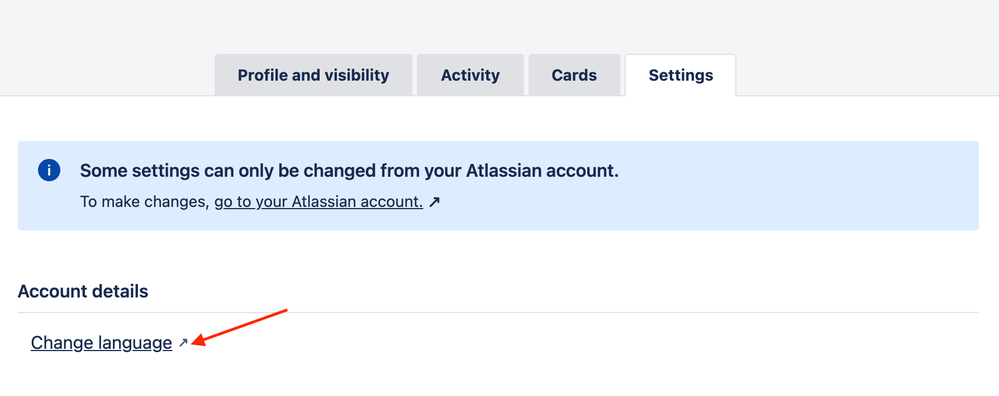Click the word 'Atlassian' in the banner heading

click(506, 171)
